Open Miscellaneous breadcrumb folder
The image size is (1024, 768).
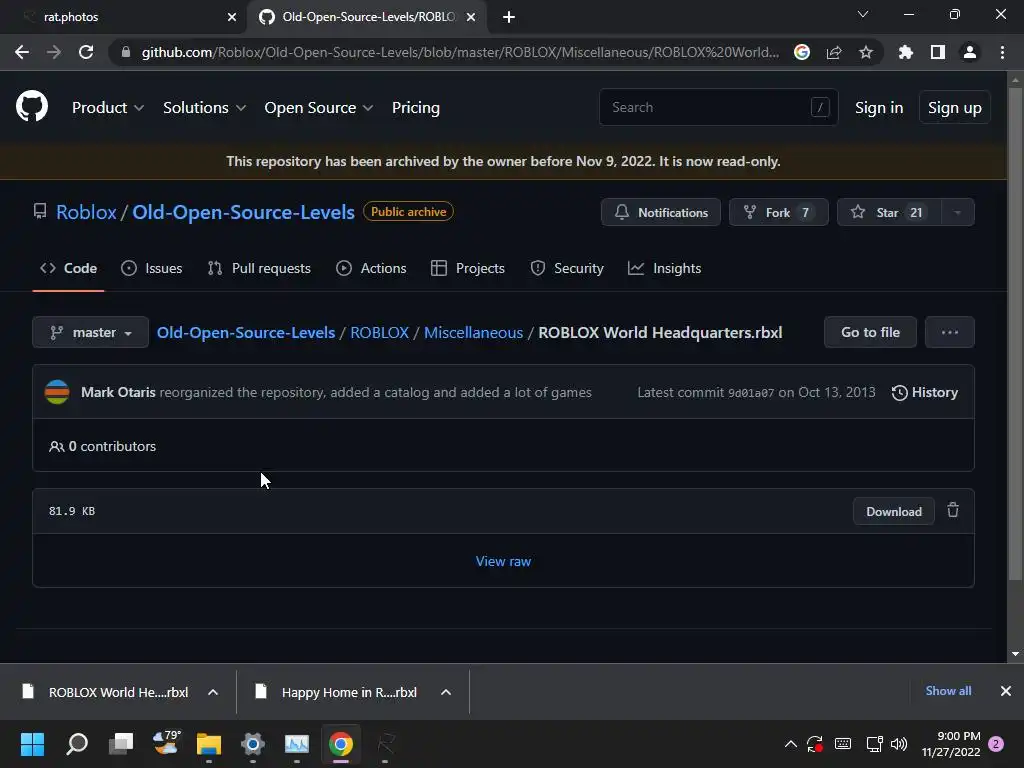(473, 332)
